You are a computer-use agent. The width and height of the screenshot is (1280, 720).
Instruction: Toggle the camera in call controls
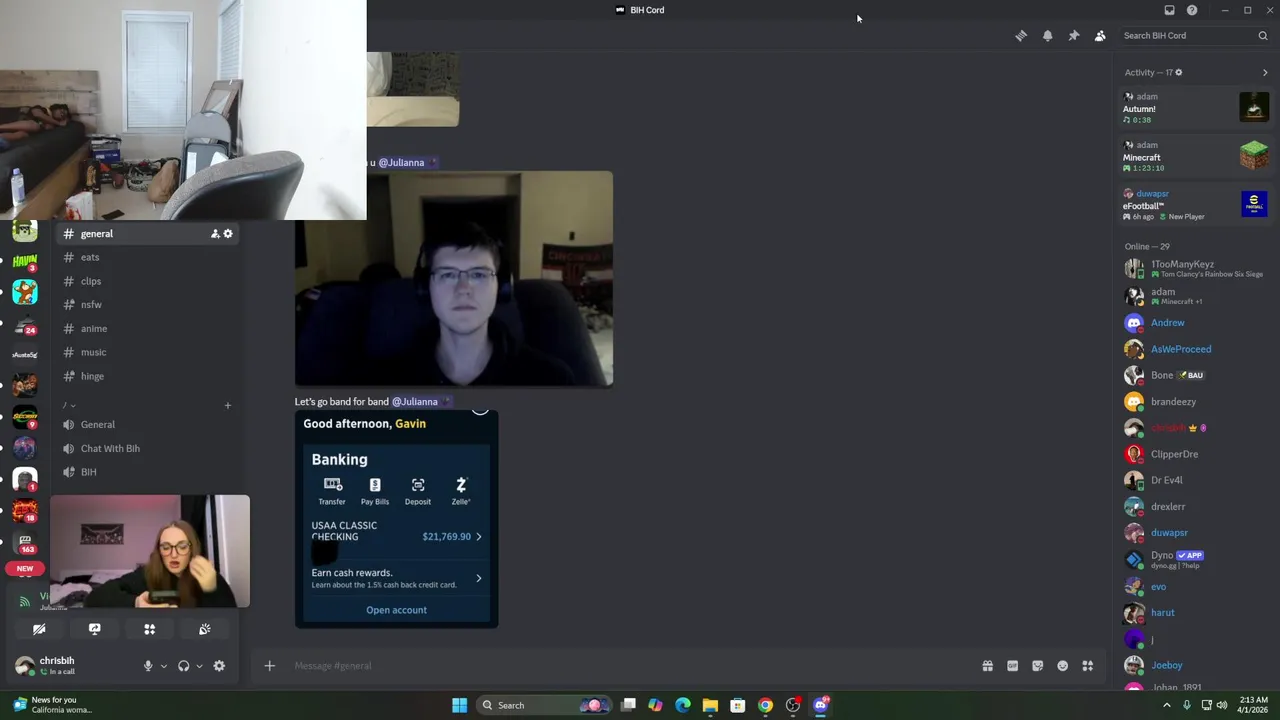click(x=39, y=629)
